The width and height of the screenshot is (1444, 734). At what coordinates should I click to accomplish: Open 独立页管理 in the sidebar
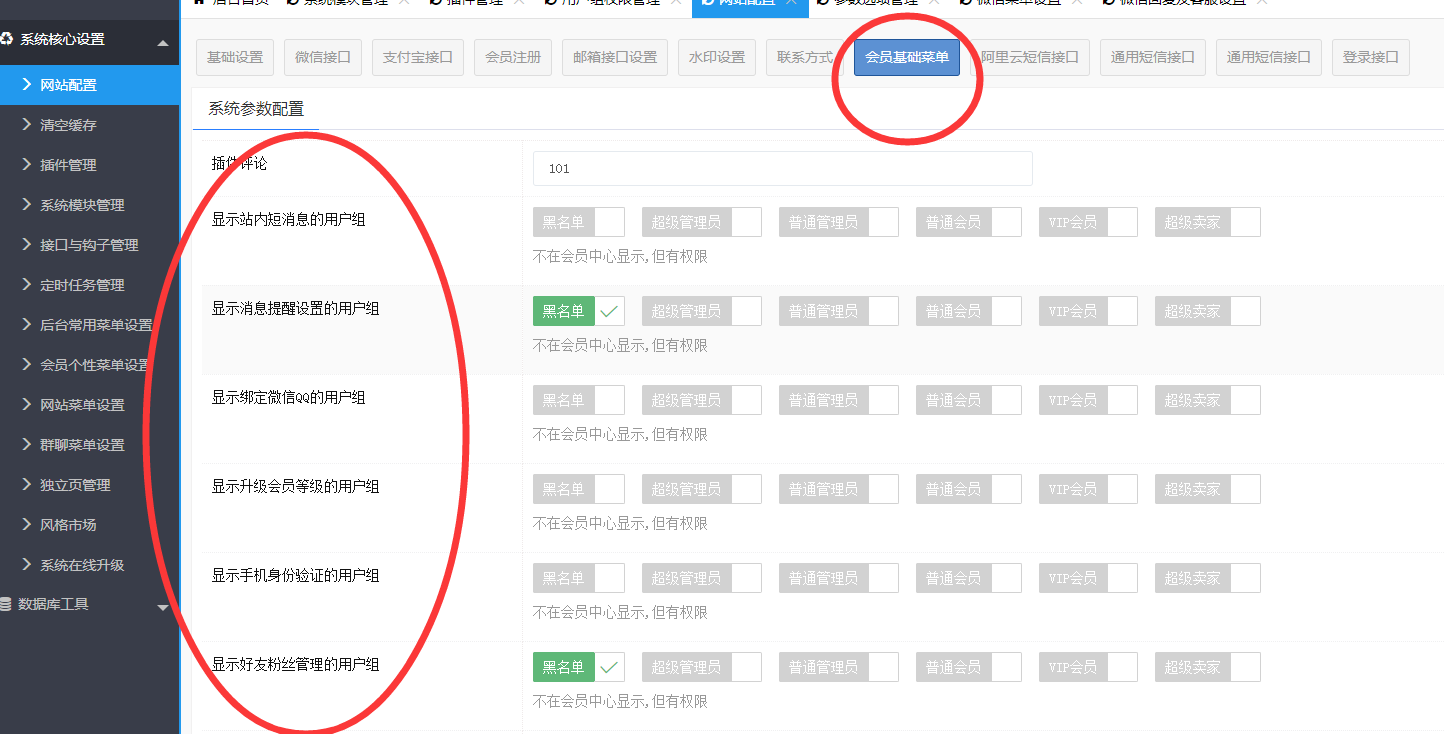pos(75,485)
